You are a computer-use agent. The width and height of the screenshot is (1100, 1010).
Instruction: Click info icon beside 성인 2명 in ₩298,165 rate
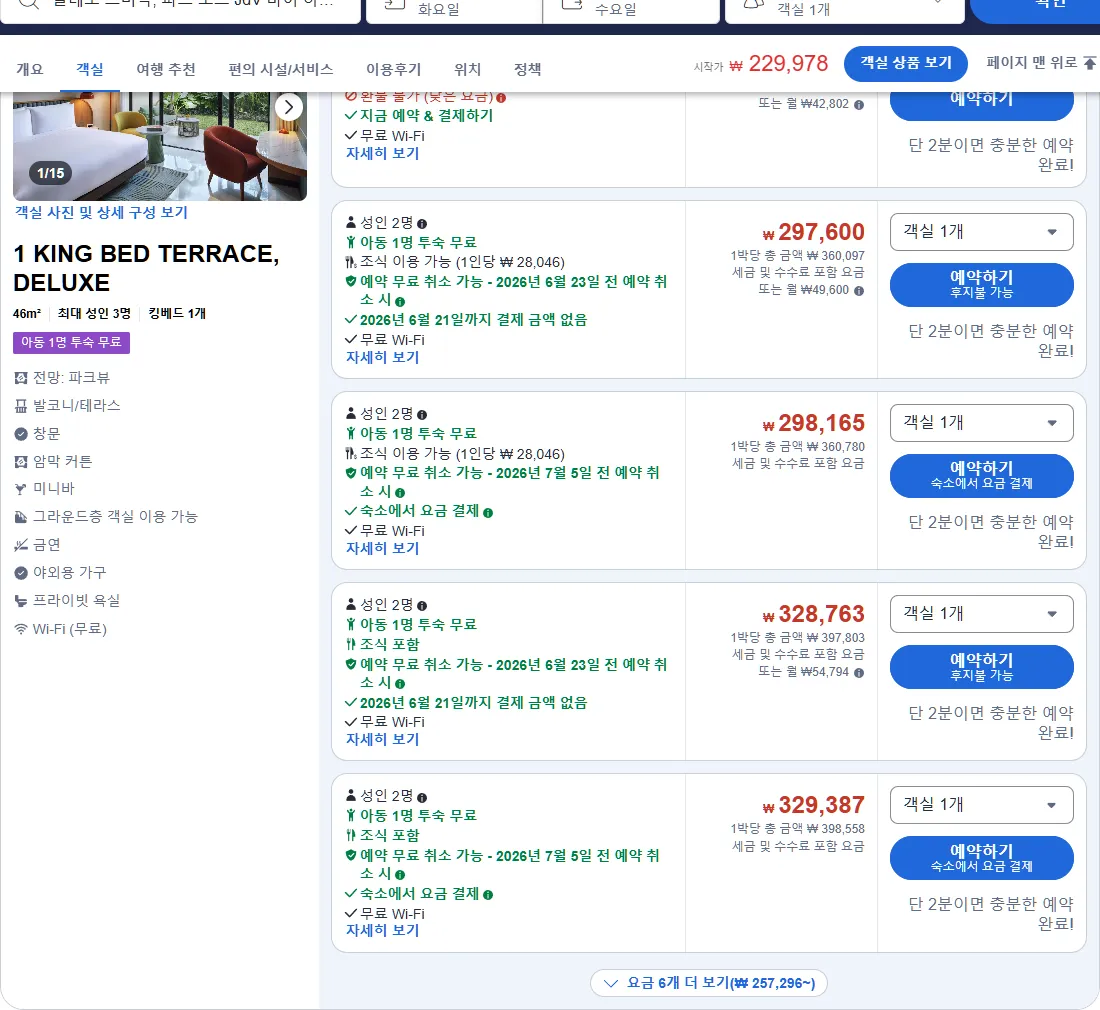click(x=422, y=415)
